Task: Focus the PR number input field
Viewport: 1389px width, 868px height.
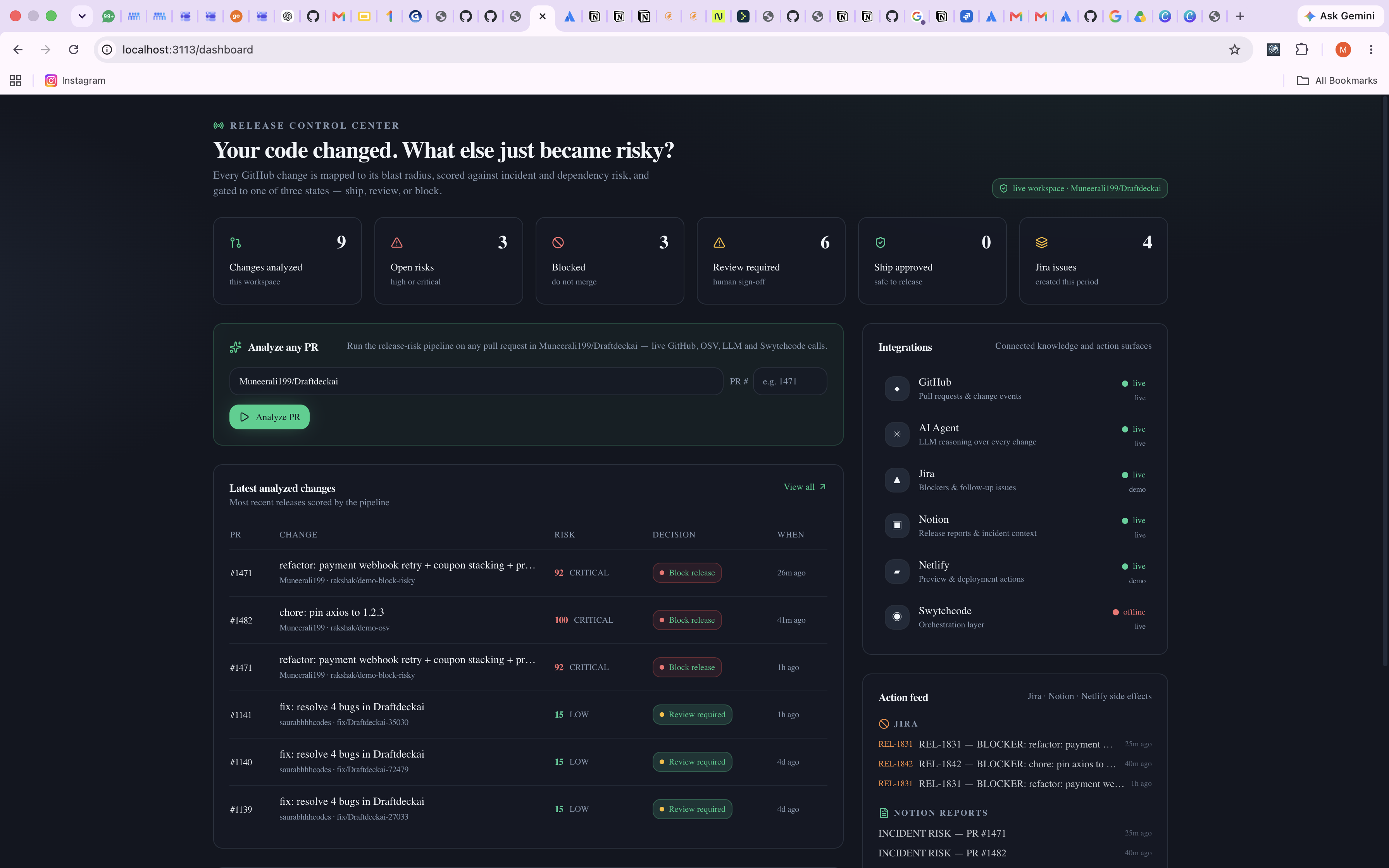Action: pos(790,381)
